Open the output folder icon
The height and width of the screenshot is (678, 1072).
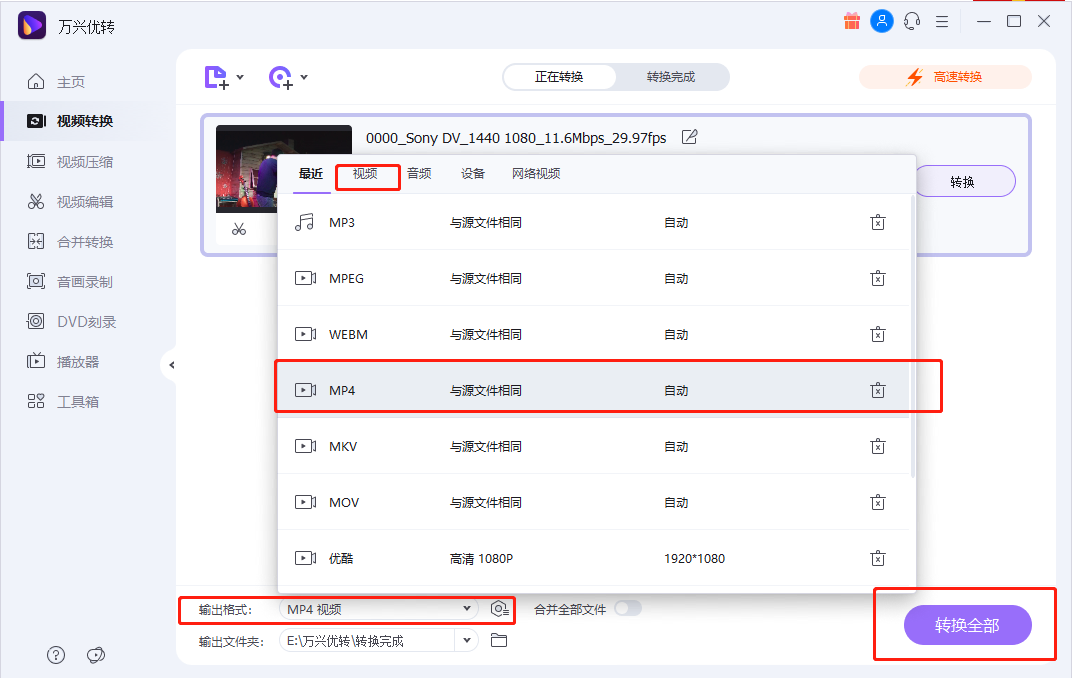(499, 641)
